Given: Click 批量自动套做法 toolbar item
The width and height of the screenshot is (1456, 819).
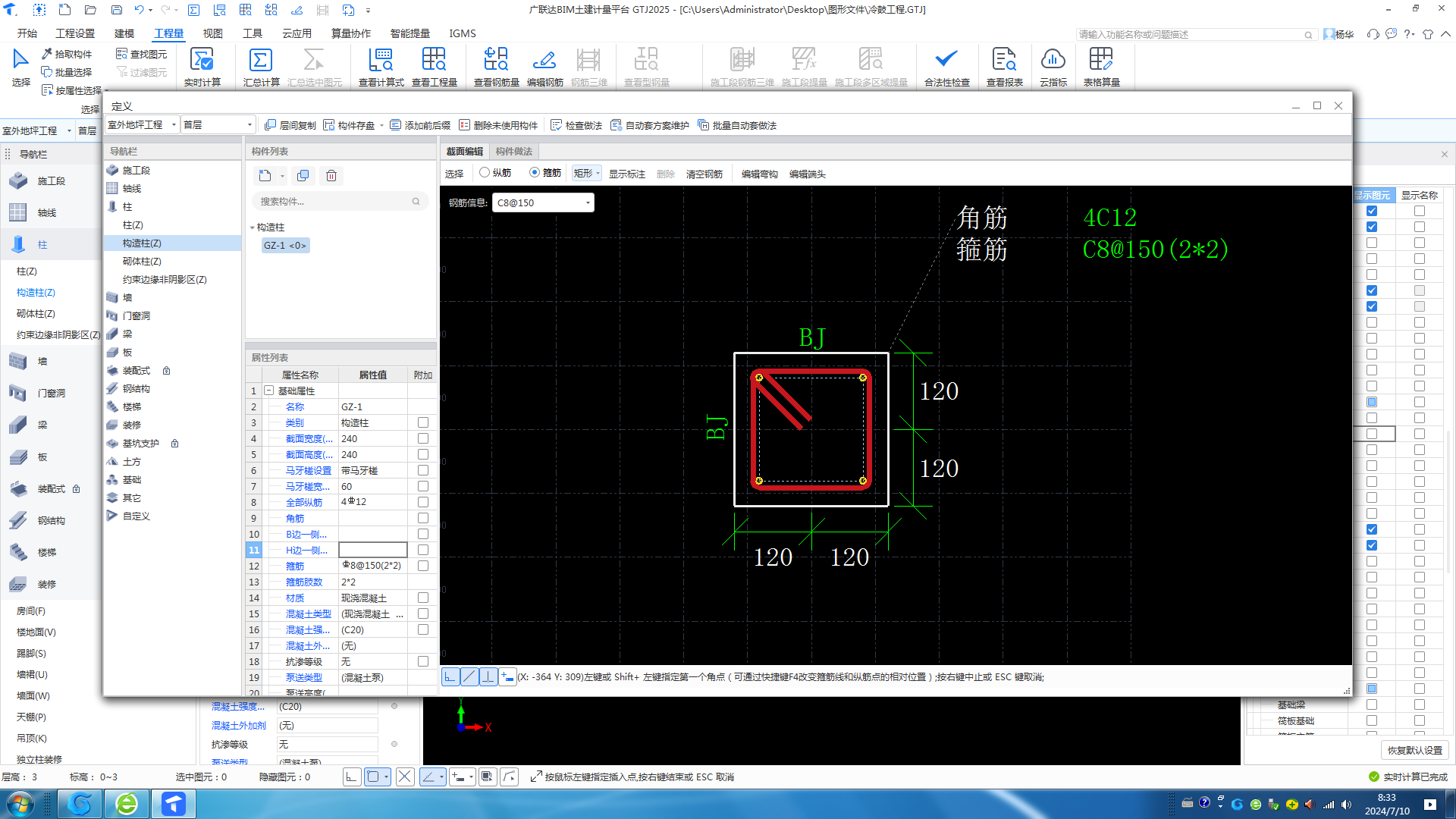Looking at the screenshot, I should [x=737, y=125].
